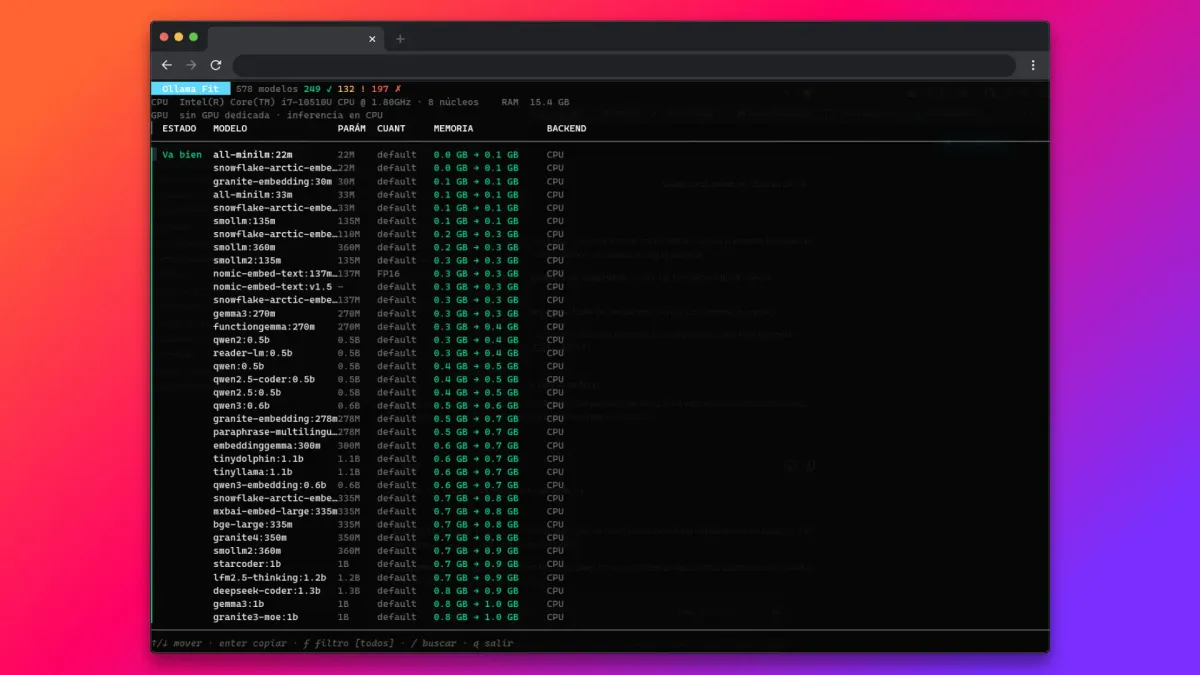Select the smollm:135m model row
The image size is (1200, 675).
pos(390,221)
